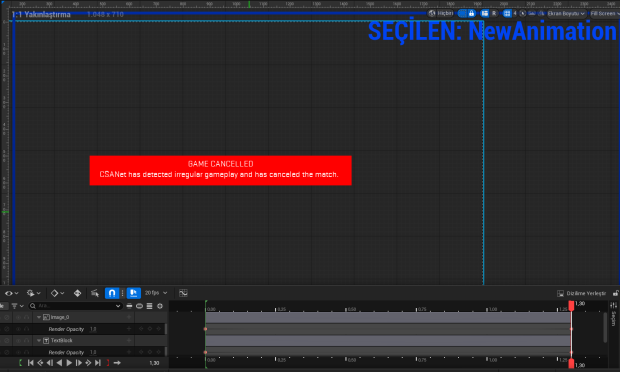Click the Hiçbiri localization preview button
Image resolution: width=620 pixels, height=372 pixels.
pos(441,13)
